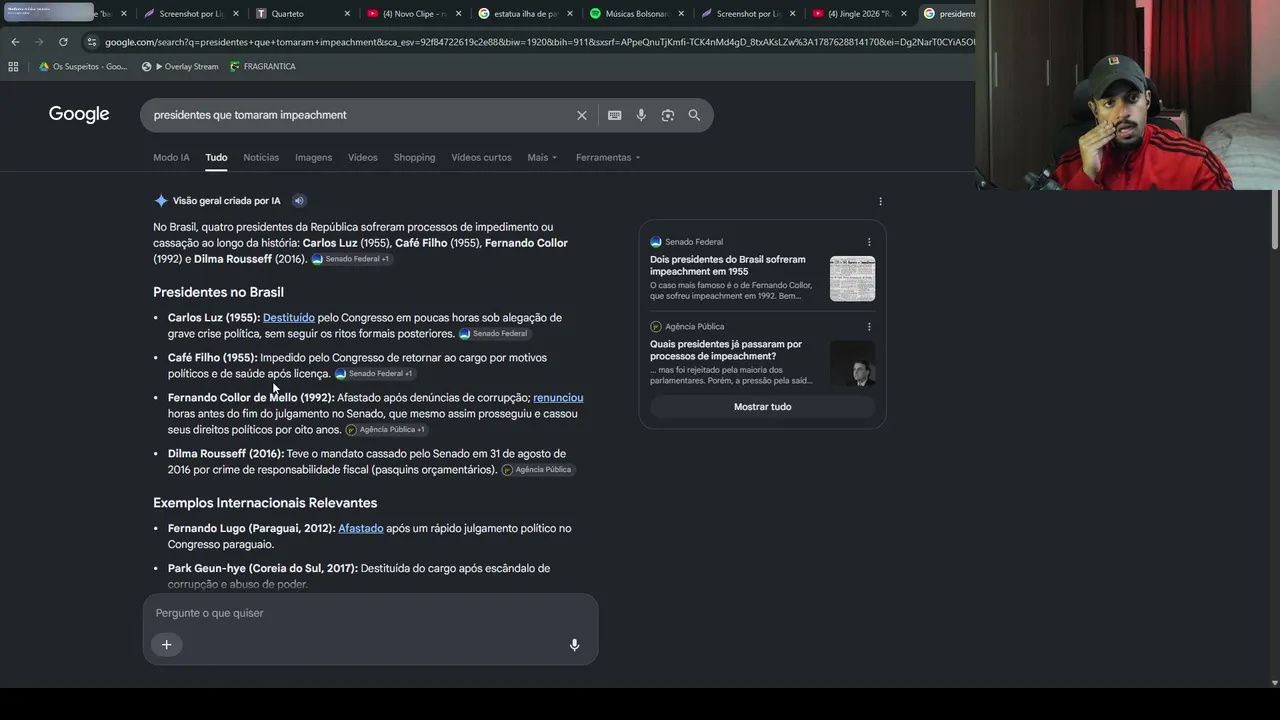Open the Senado Federal +1 chip in the intro paragraph

[351, 259]
